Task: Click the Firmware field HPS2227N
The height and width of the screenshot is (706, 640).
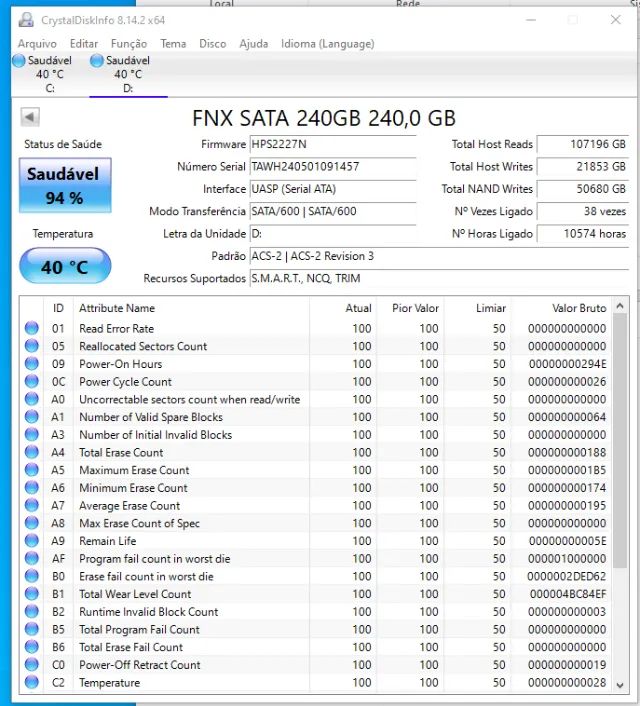Action: point(333,144)
